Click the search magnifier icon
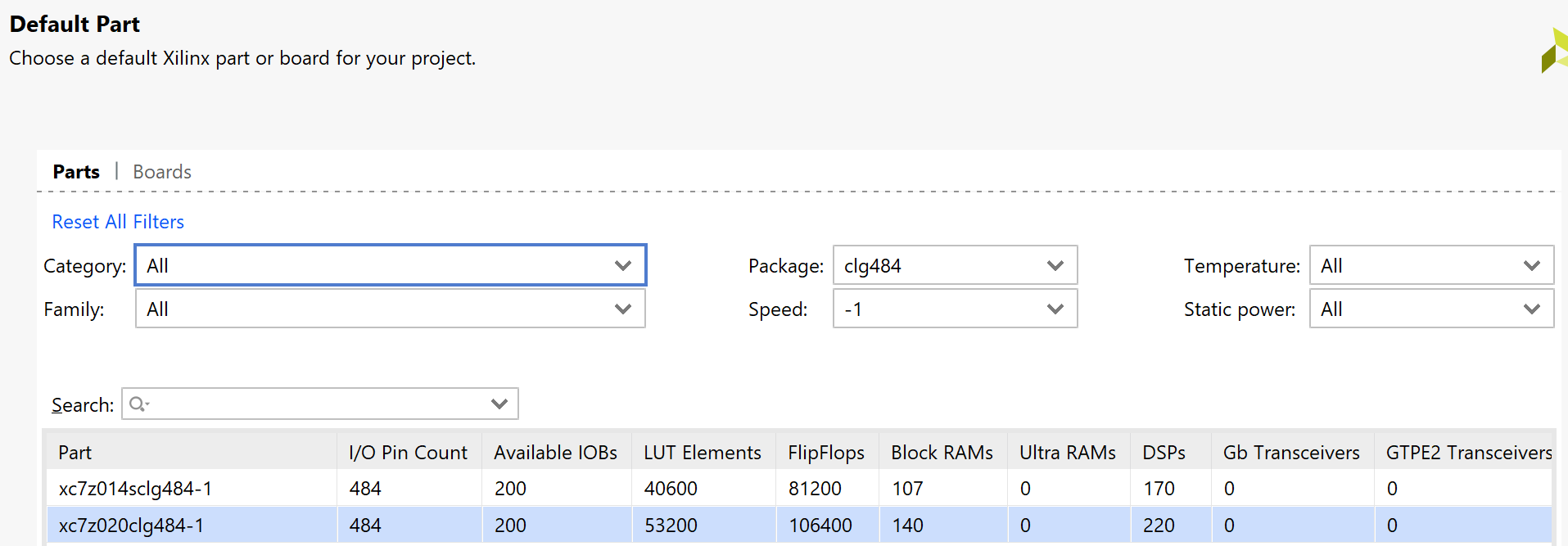1568x546 pixels. pos(138,404)
